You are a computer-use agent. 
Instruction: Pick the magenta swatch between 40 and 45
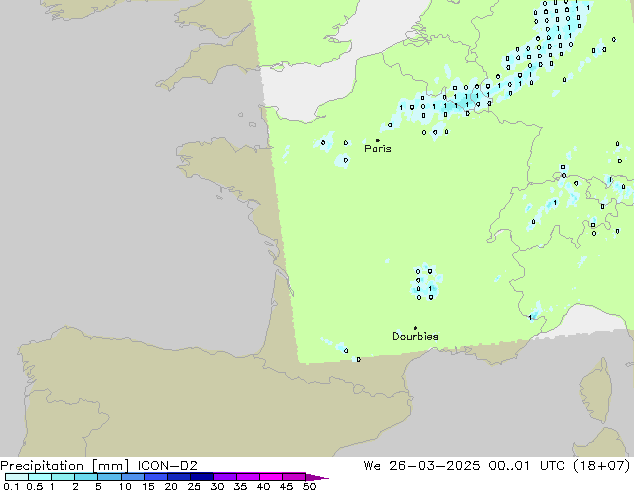(x=271, y=477)
